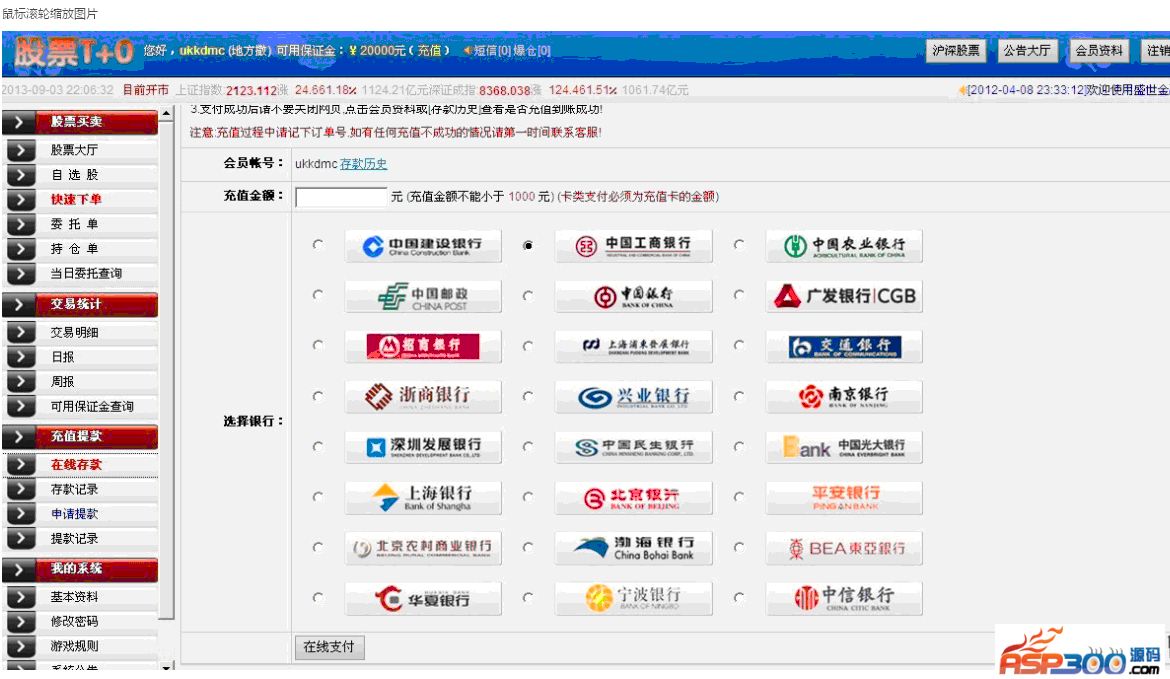Screen dimensions: 1170x679
Task: Click the 平安银行 logo
Action: [x=844, y=498]
